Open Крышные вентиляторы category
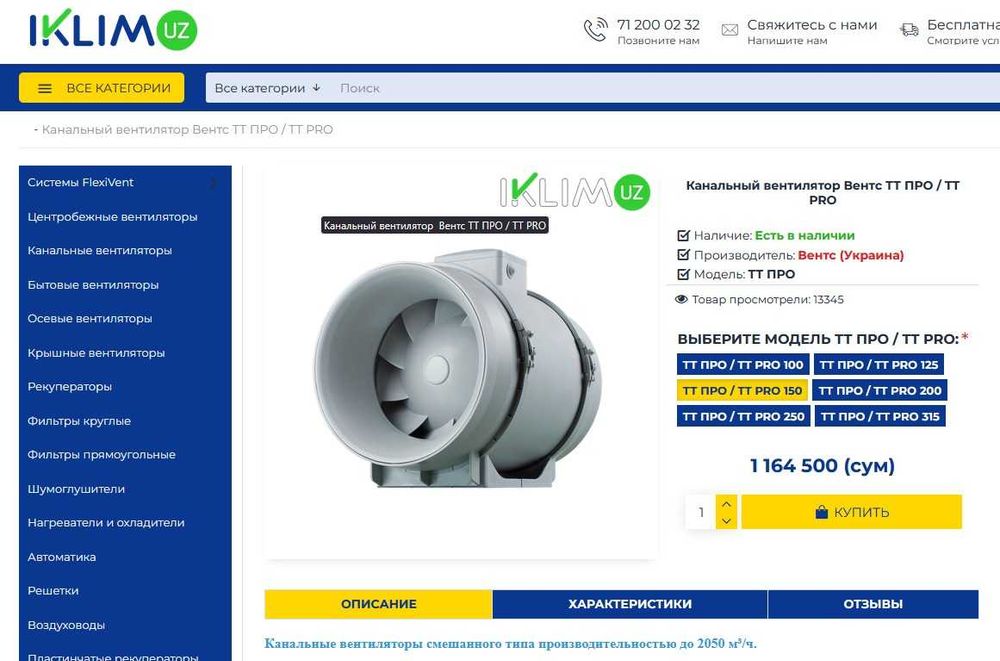 tap(96, 353)
